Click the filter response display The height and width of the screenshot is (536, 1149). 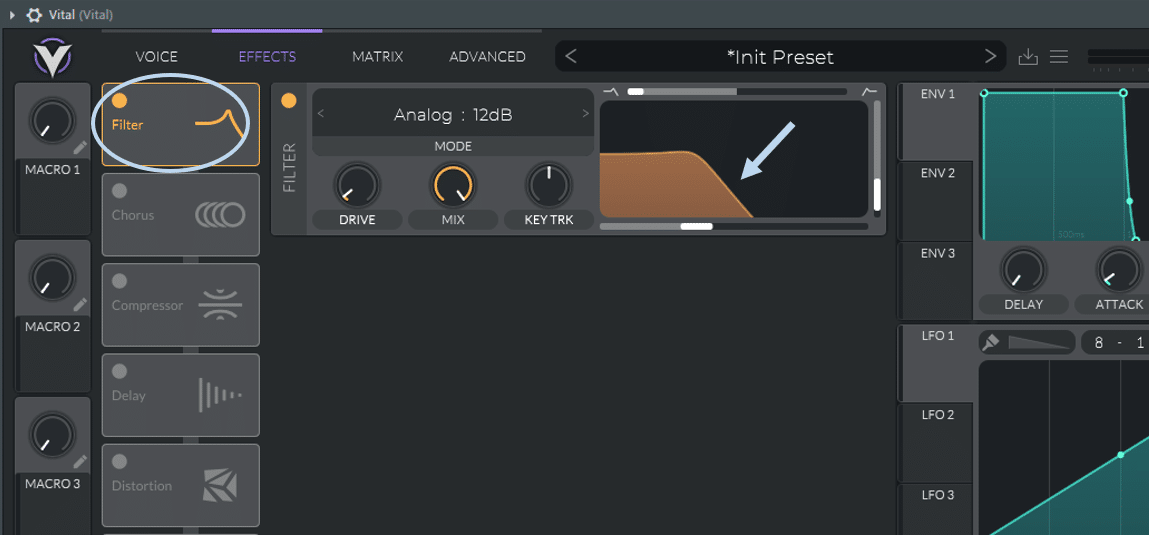click(734, 159)
